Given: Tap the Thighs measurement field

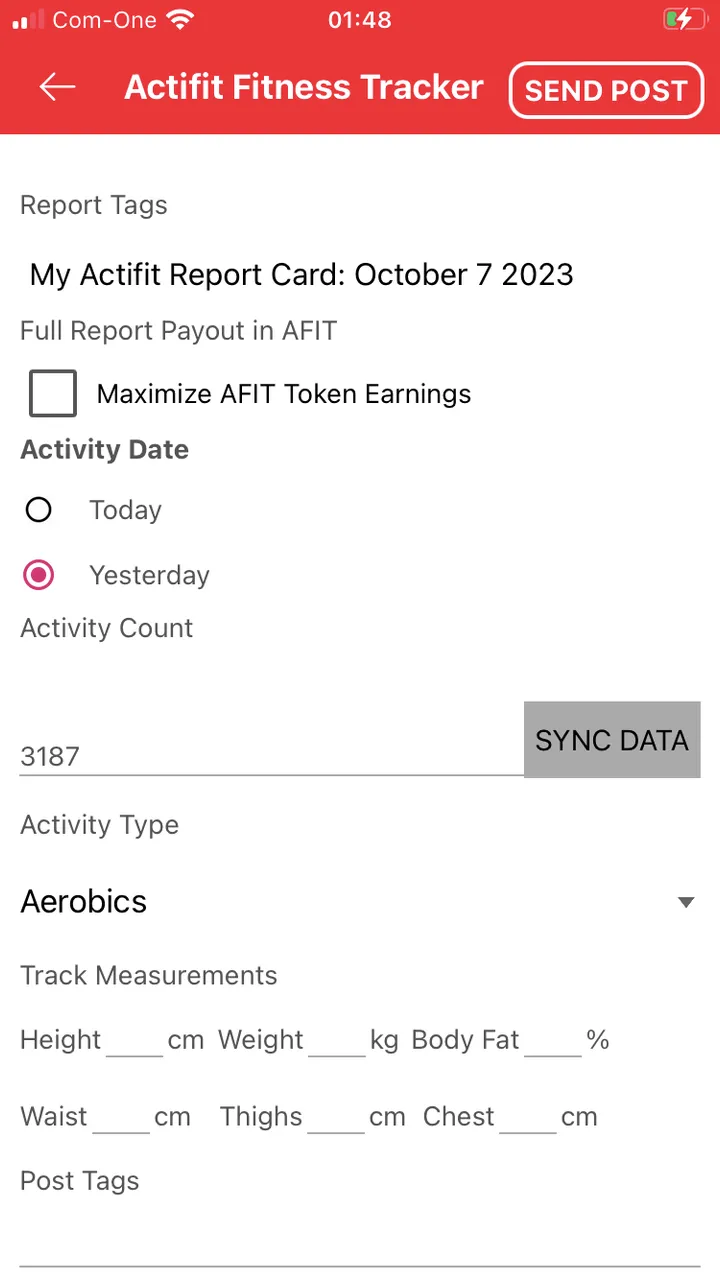Looking at the screenshot, I should pos(336,1117).
